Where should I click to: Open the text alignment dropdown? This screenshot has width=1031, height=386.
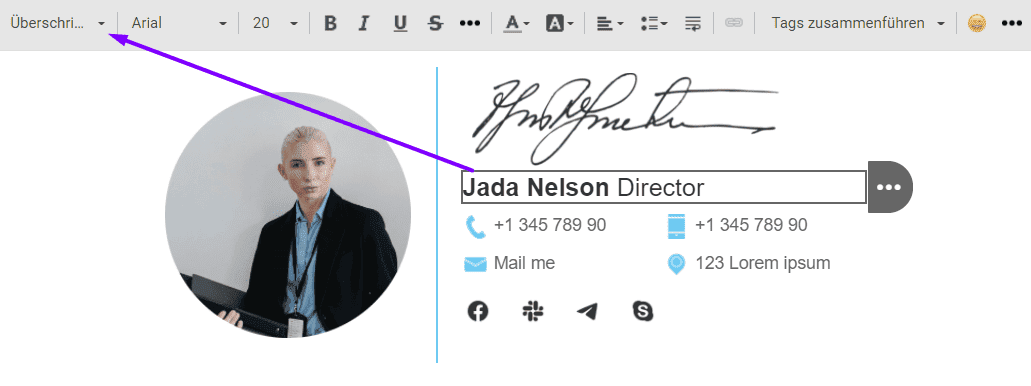pyautogui.click(x=610, y=24)
